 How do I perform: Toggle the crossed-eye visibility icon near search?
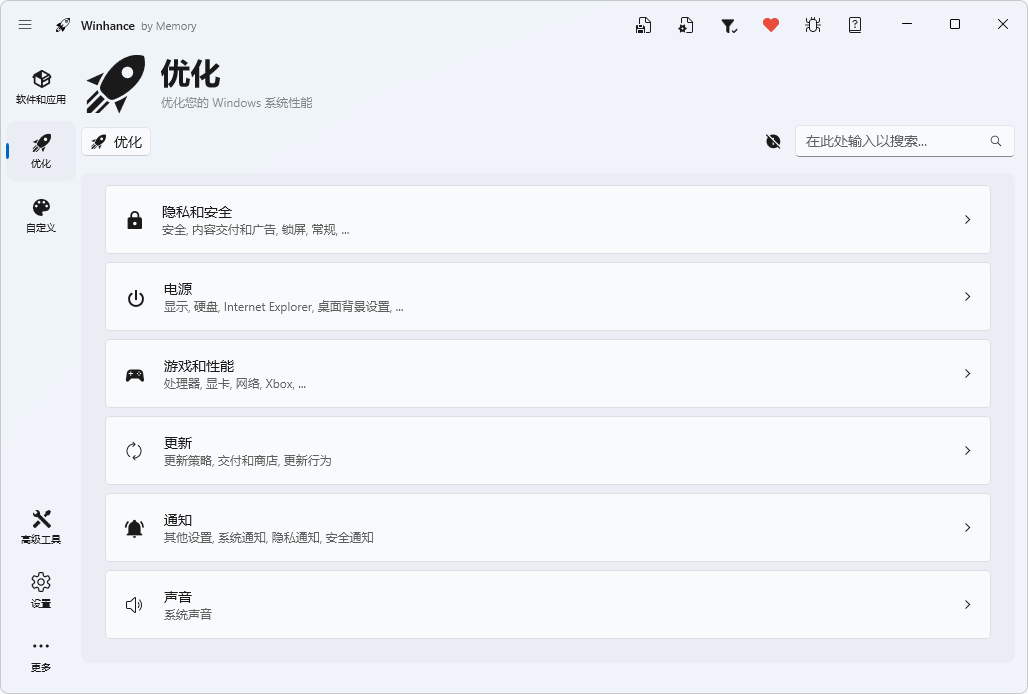[772, 141]
